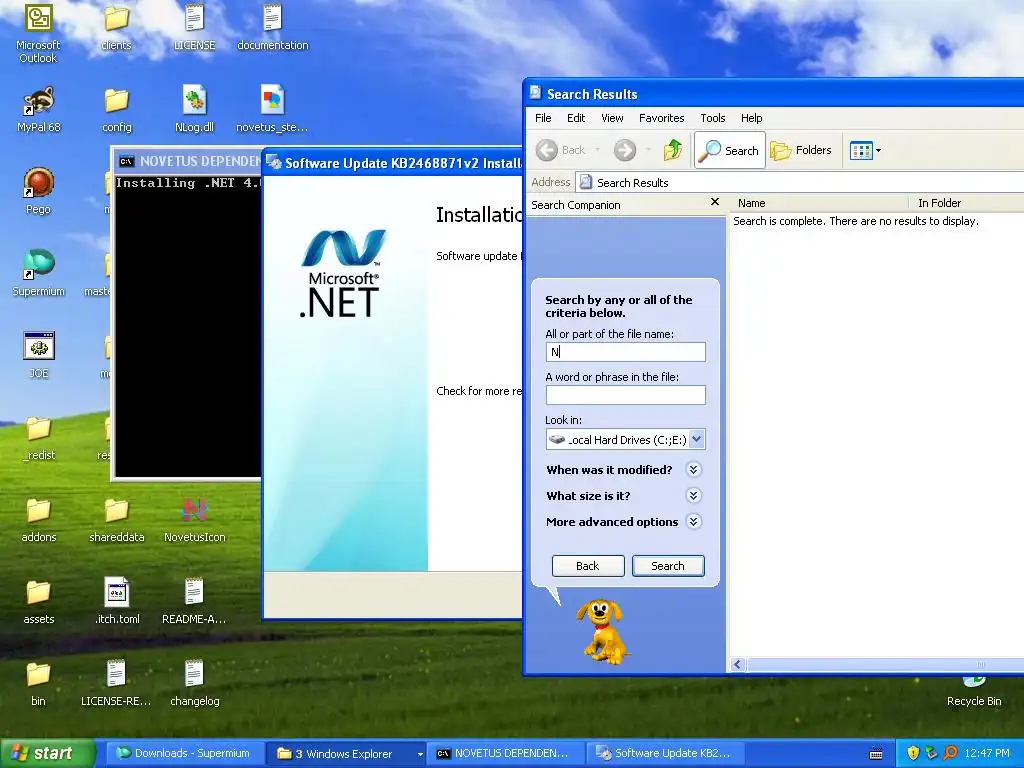This screenshot has width=1024, height=768.
Task: Switch to Downloads - Supermium taskbar item
Action: tap(184, 754)
